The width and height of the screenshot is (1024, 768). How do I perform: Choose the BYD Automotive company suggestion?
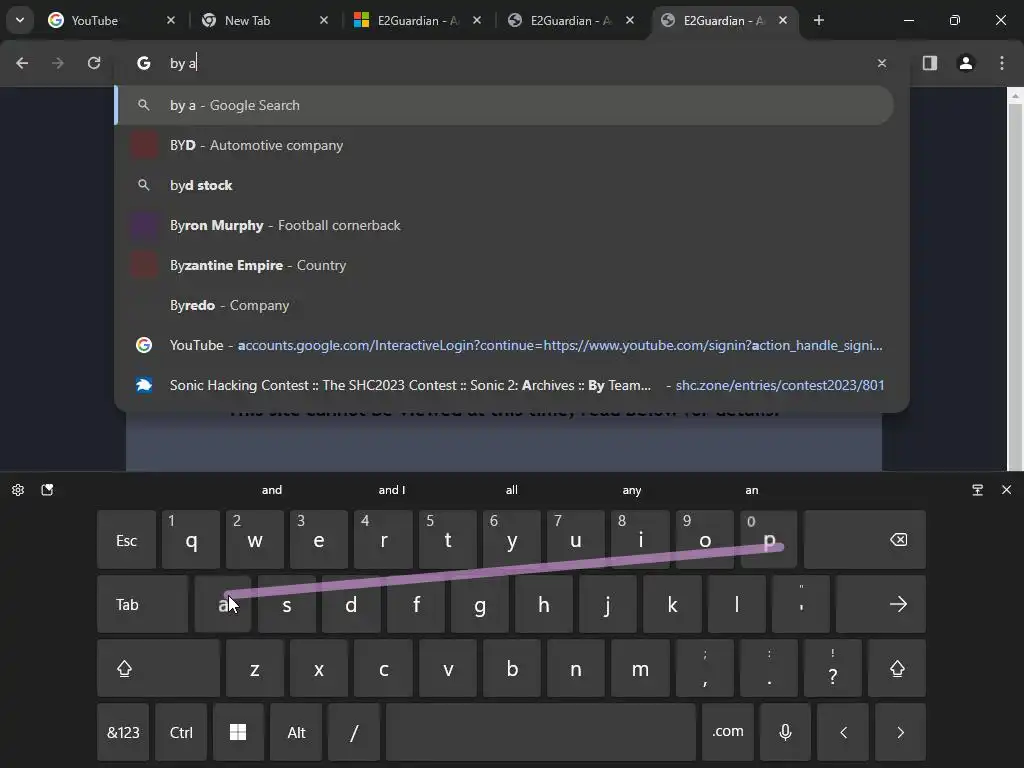(x=504, y=145)
